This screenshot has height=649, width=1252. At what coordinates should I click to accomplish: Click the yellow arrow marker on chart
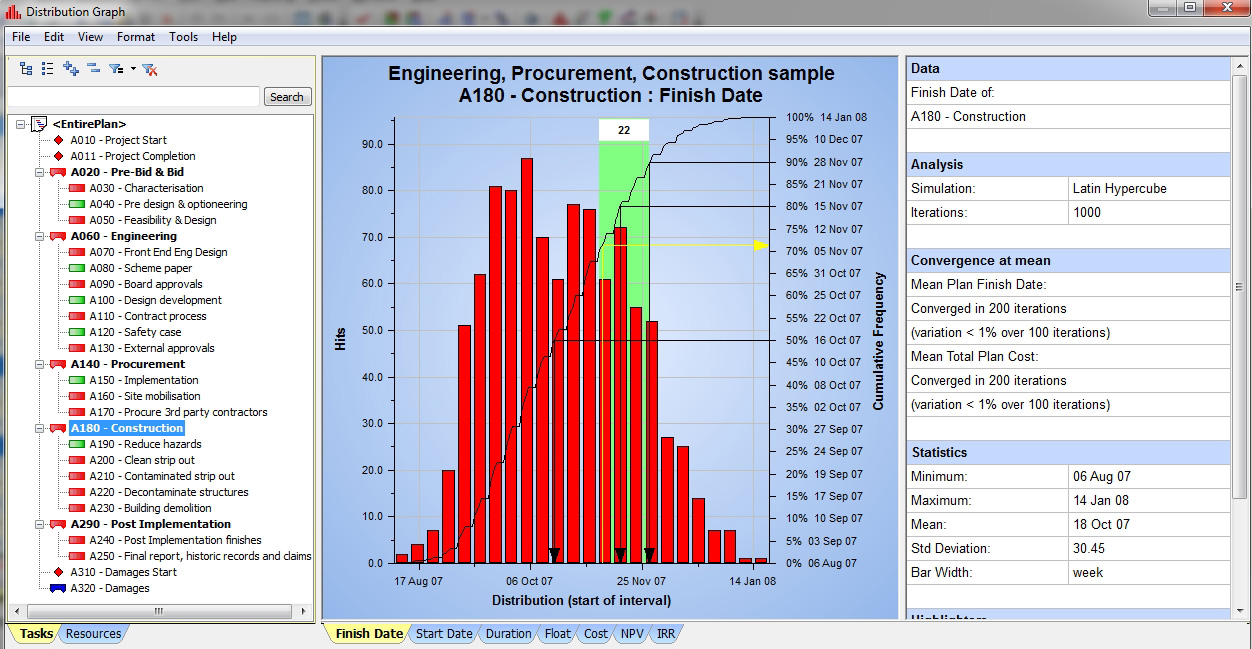(761, 245)
